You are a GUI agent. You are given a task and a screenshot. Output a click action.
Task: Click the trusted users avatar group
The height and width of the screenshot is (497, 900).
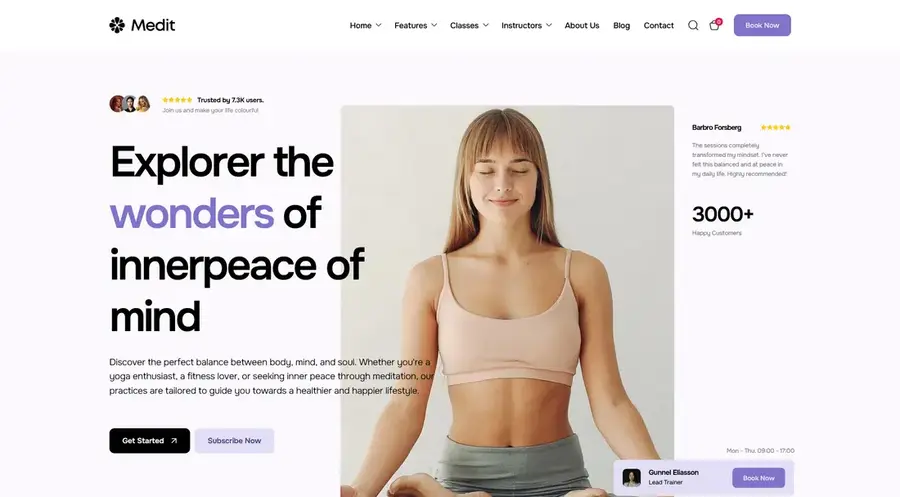click(130, 104)
